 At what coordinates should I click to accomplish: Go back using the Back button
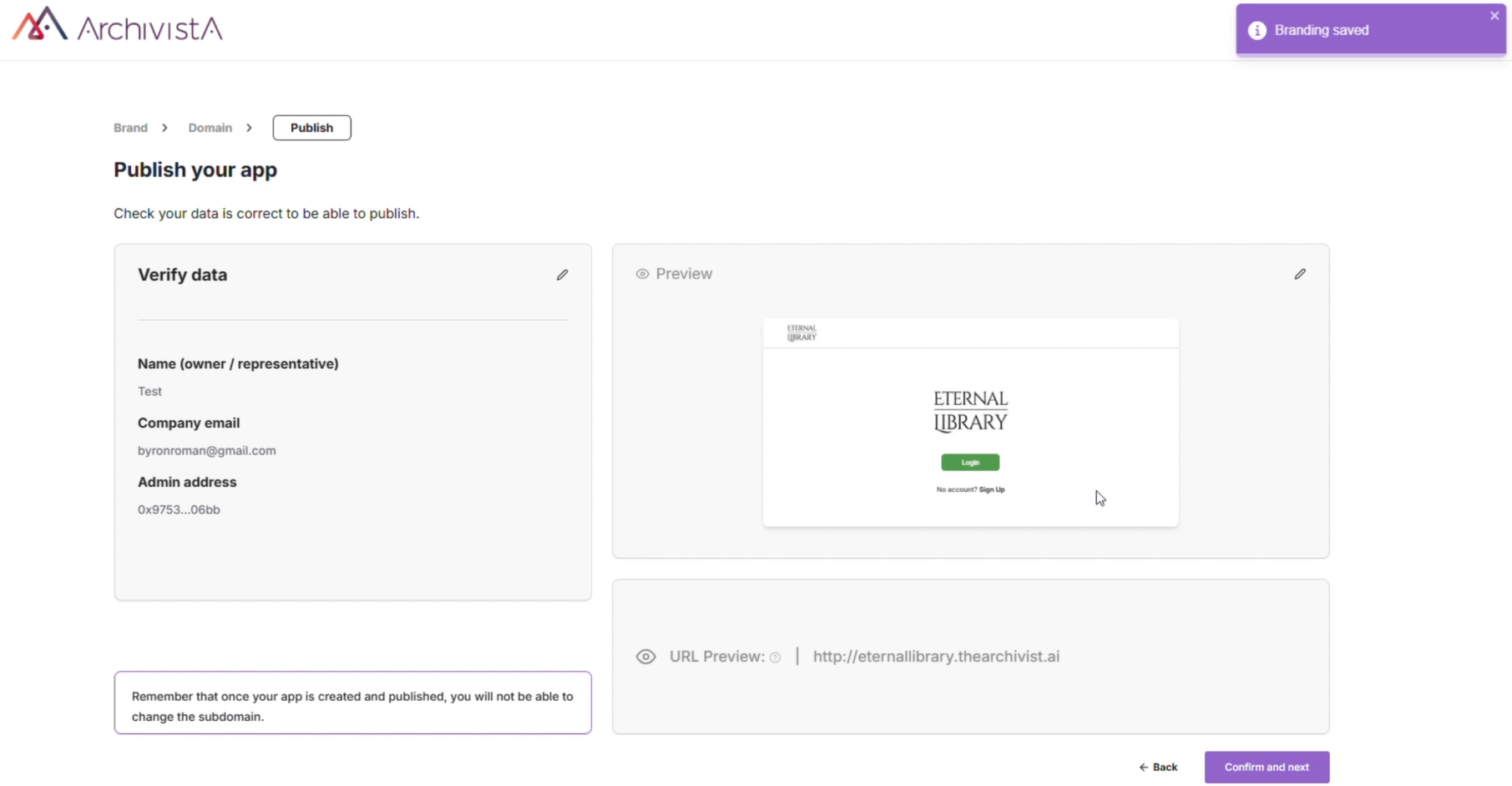(x=1157, y=767)
